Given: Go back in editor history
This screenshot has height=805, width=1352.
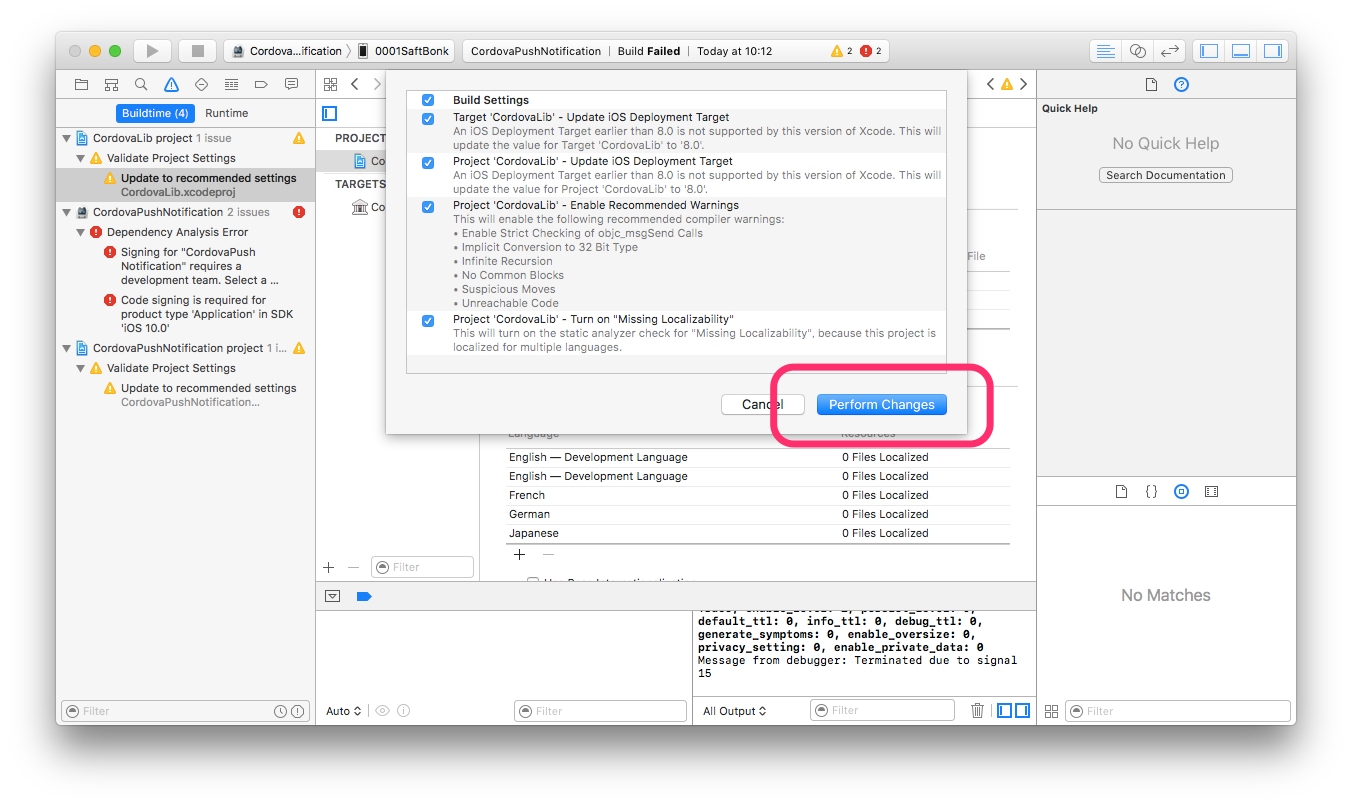Looking at the screenshot, I should (355, 84).
